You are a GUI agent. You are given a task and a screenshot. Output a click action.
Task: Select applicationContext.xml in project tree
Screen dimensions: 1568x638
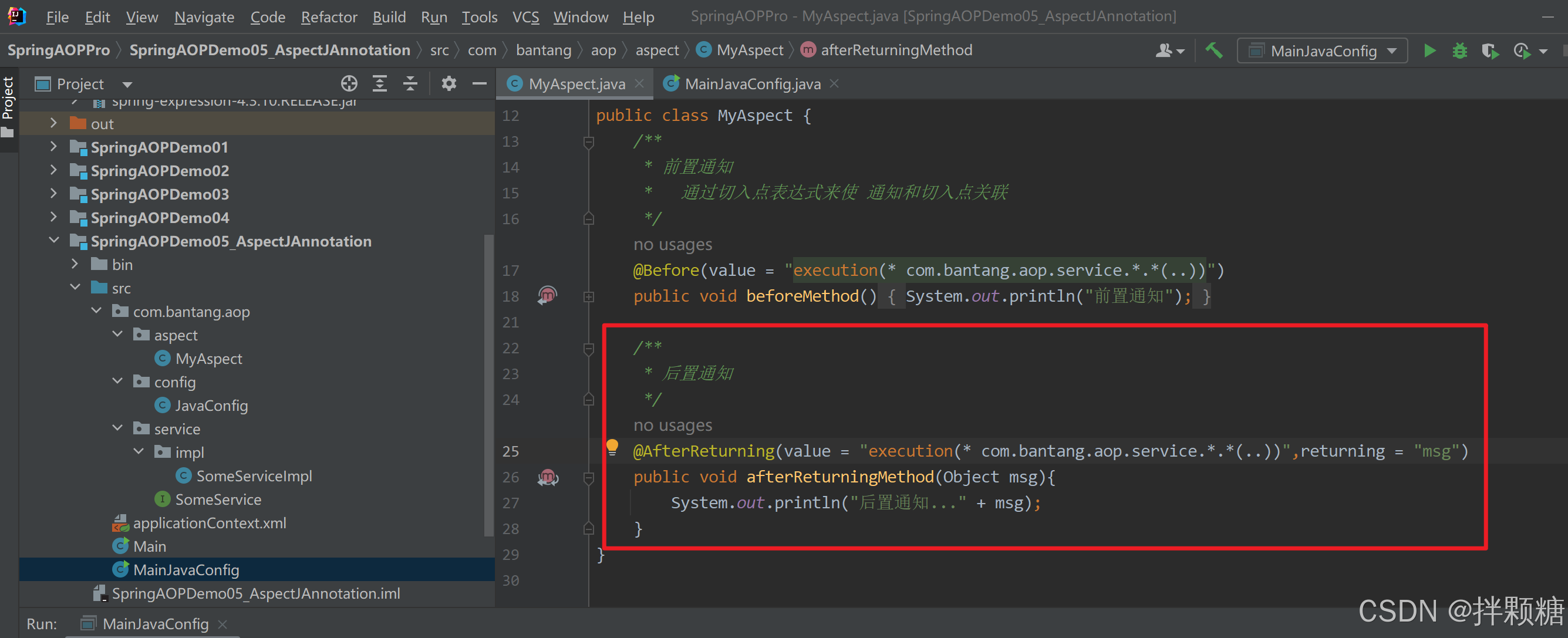209,523
